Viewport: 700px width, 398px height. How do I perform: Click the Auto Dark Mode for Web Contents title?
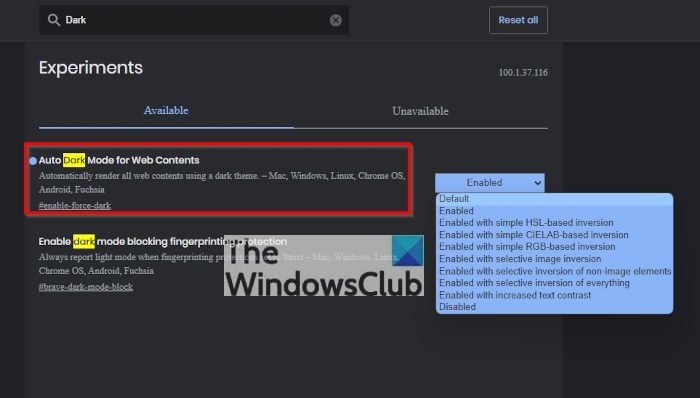coord(119,160)
